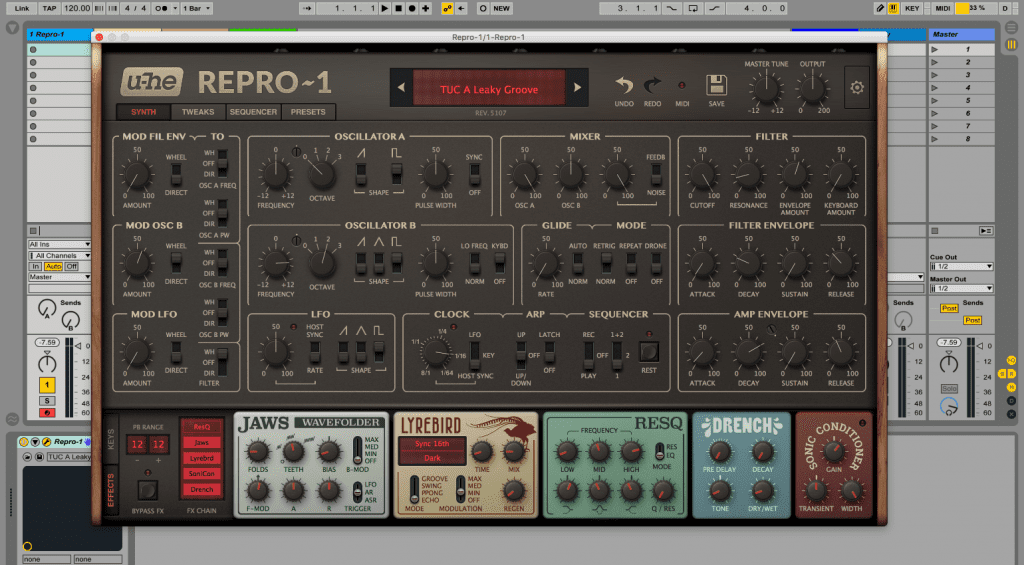Select previous preset with left arrow

(401, 89)
